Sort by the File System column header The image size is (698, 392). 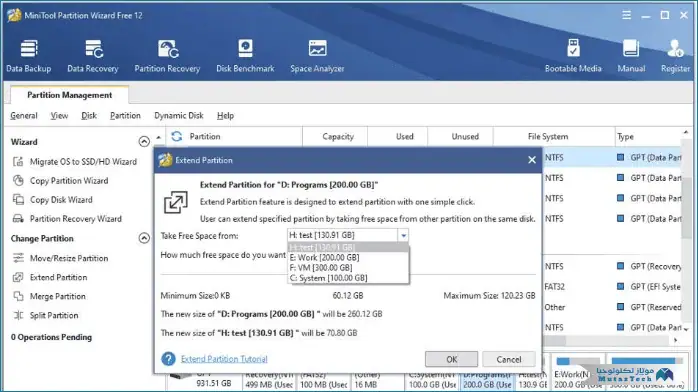554,137
